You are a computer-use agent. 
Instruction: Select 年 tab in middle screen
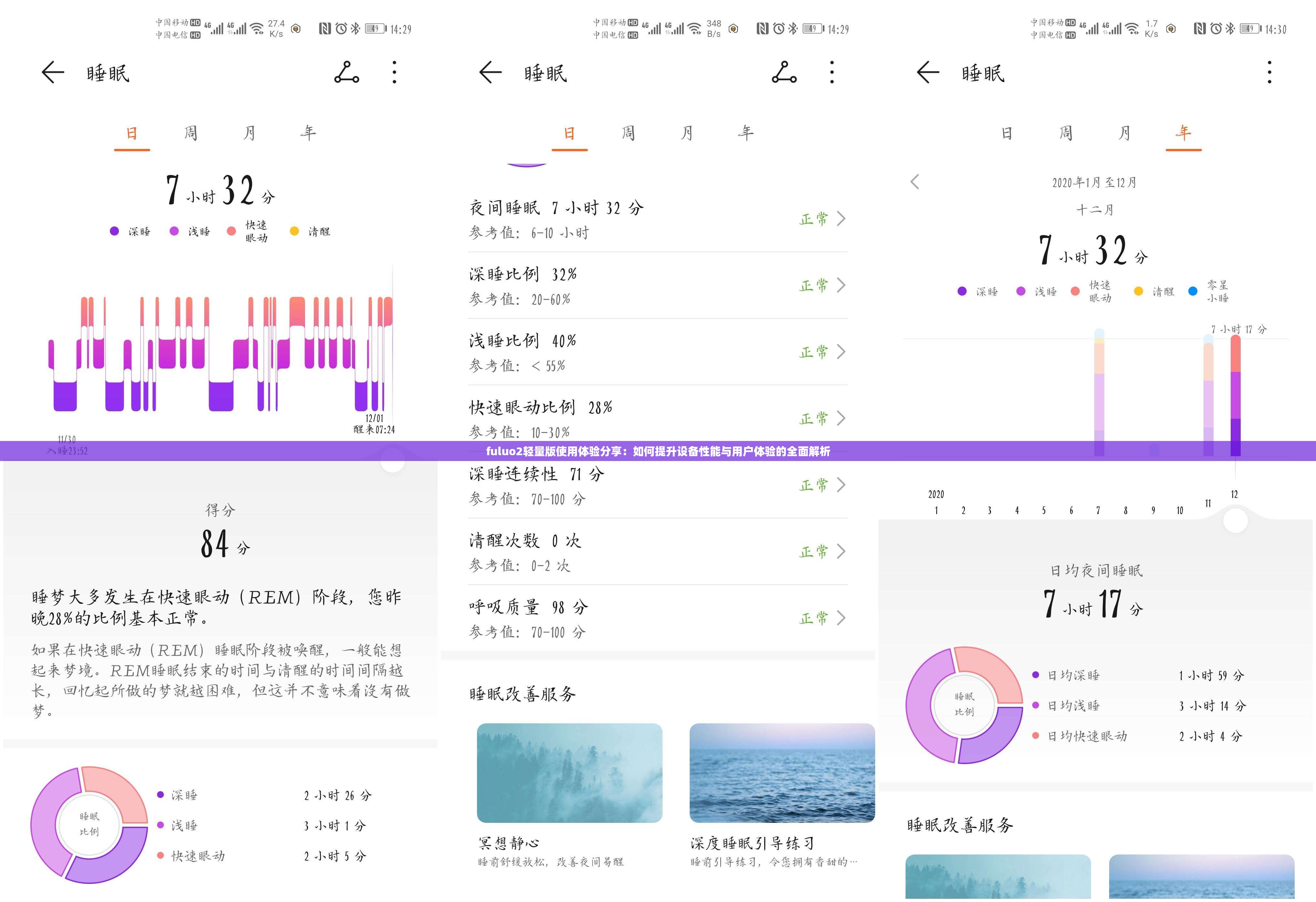pos(746,134)
